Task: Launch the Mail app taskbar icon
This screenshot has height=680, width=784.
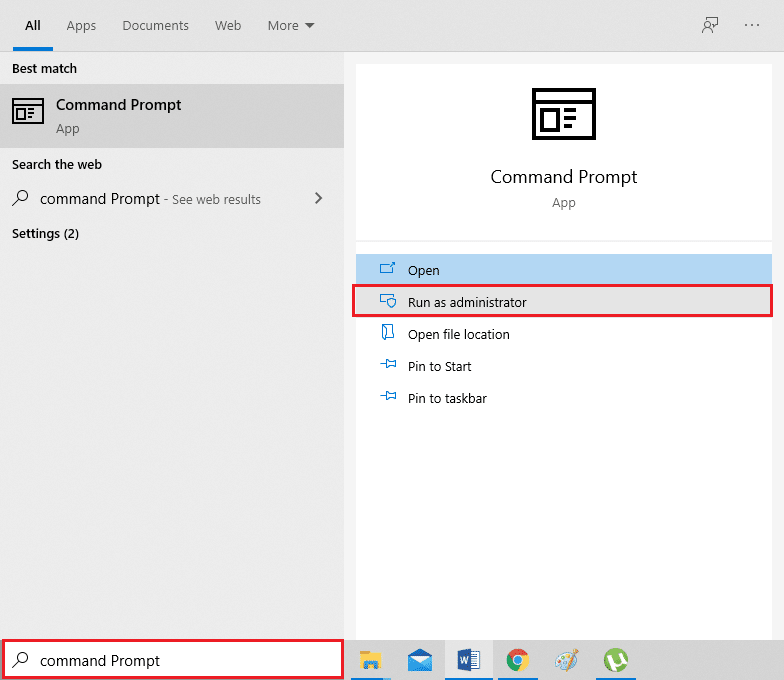Action: (420, 660)
